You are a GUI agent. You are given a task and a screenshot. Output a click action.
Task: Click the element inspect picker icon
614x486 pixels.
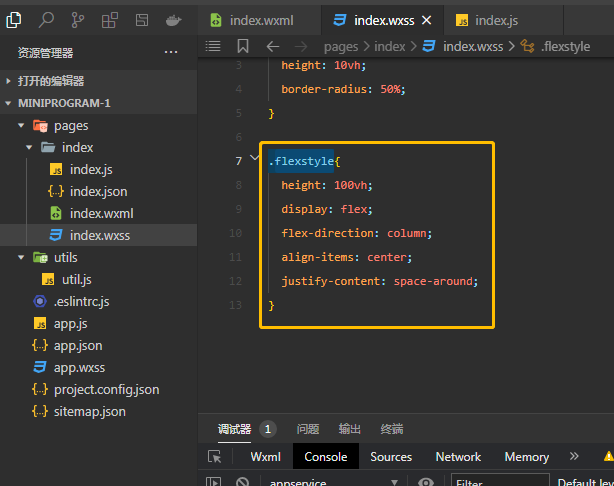point(215,457)
